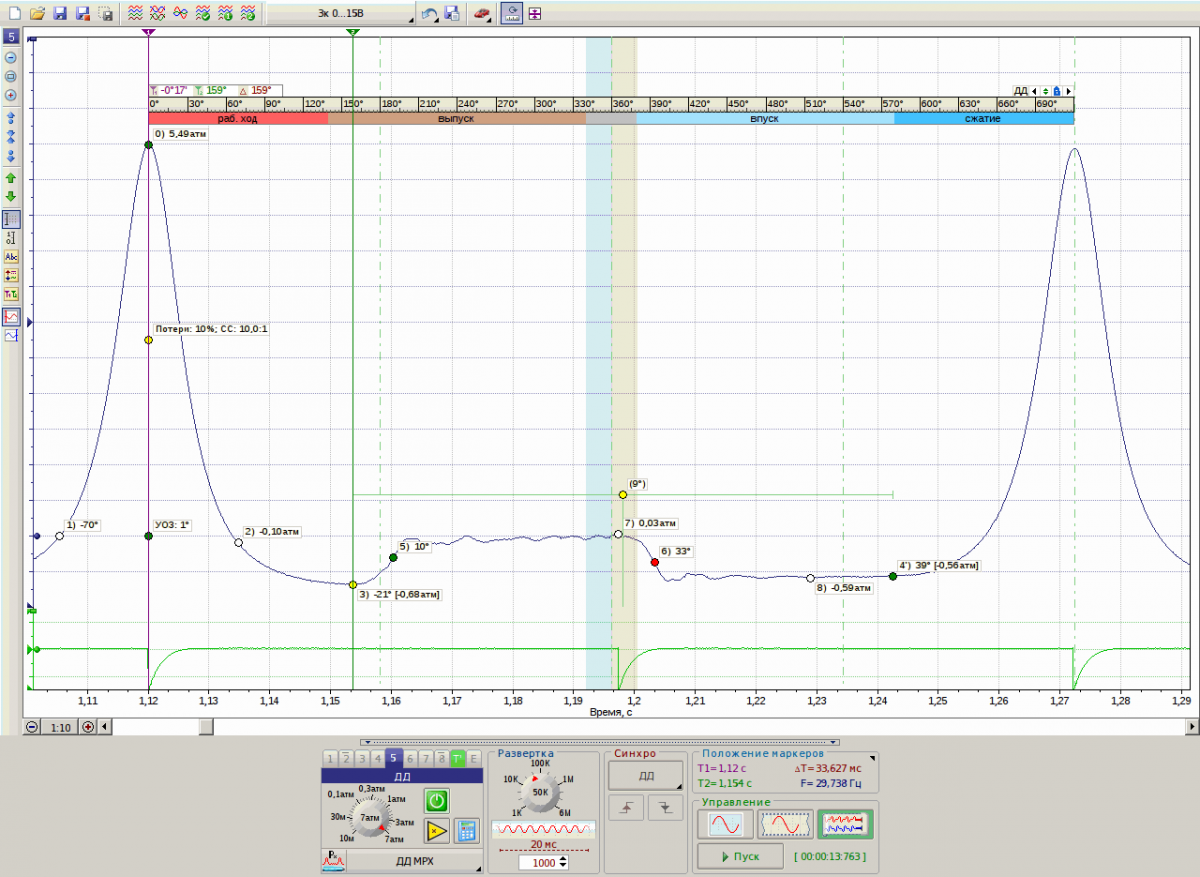Click the 7атм range rotary knob

pos(370,817)
